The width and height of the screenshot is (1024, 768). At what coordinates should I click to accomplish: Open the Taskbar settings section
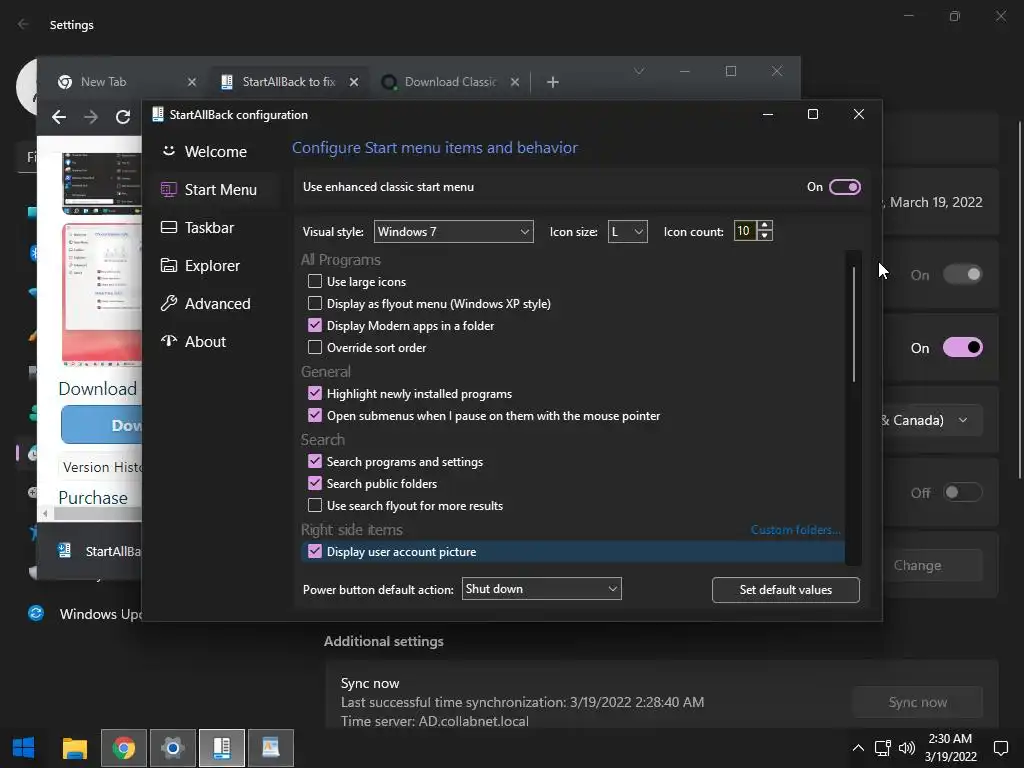[209, 227]
